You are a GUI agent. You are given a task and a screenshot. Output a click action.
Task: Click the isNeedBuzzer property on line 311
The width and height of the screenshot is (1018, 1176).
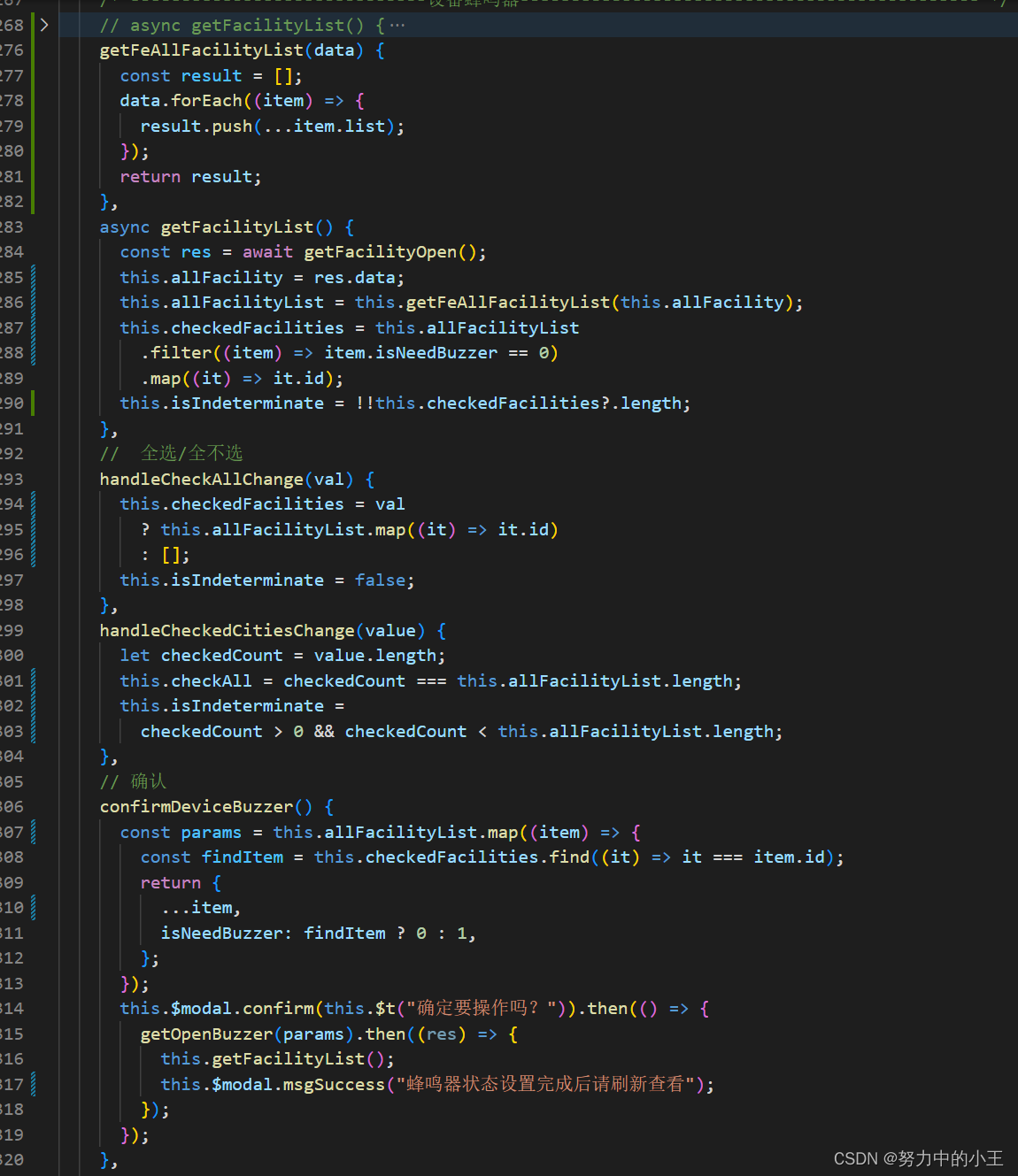point(221,933)
